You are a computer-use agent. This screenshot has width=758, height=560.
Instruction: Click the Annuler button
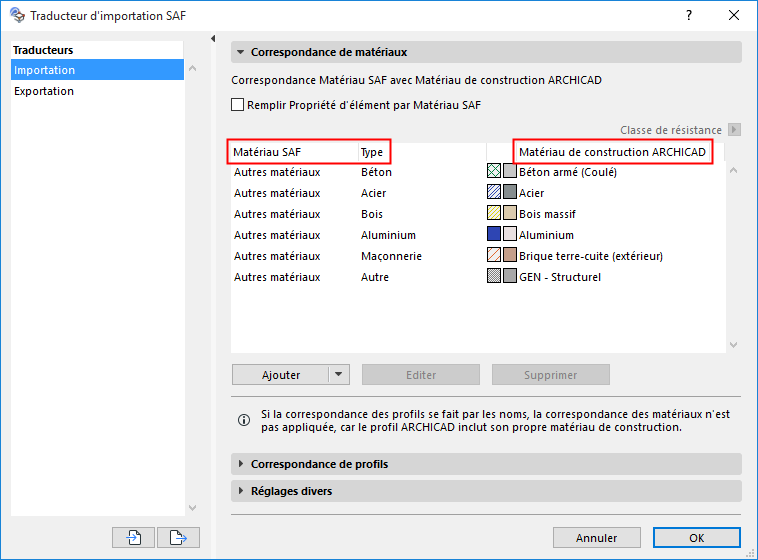pos(597,538)
